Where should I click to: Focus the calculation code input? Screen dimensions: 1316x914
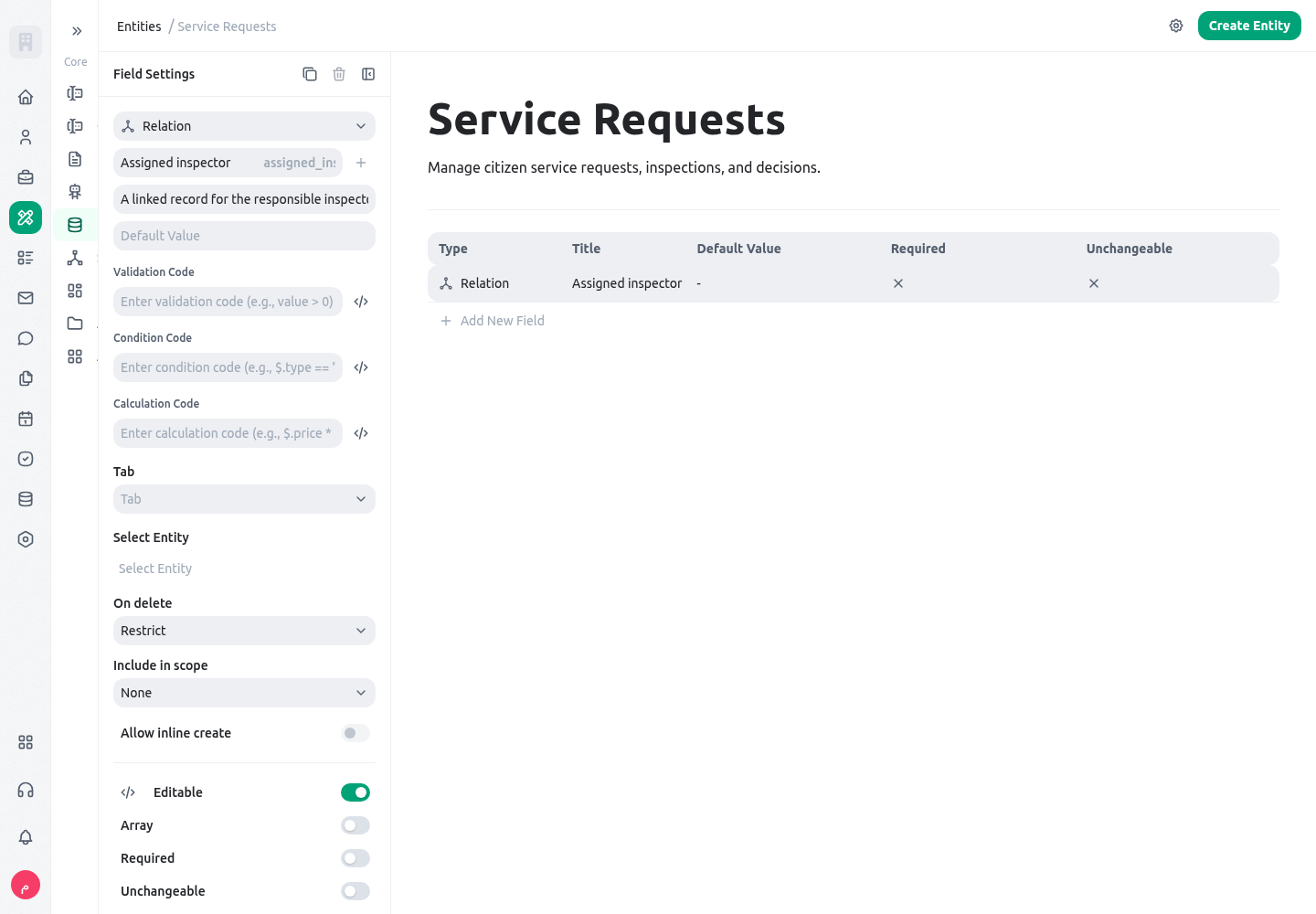(x=228, y=433)
